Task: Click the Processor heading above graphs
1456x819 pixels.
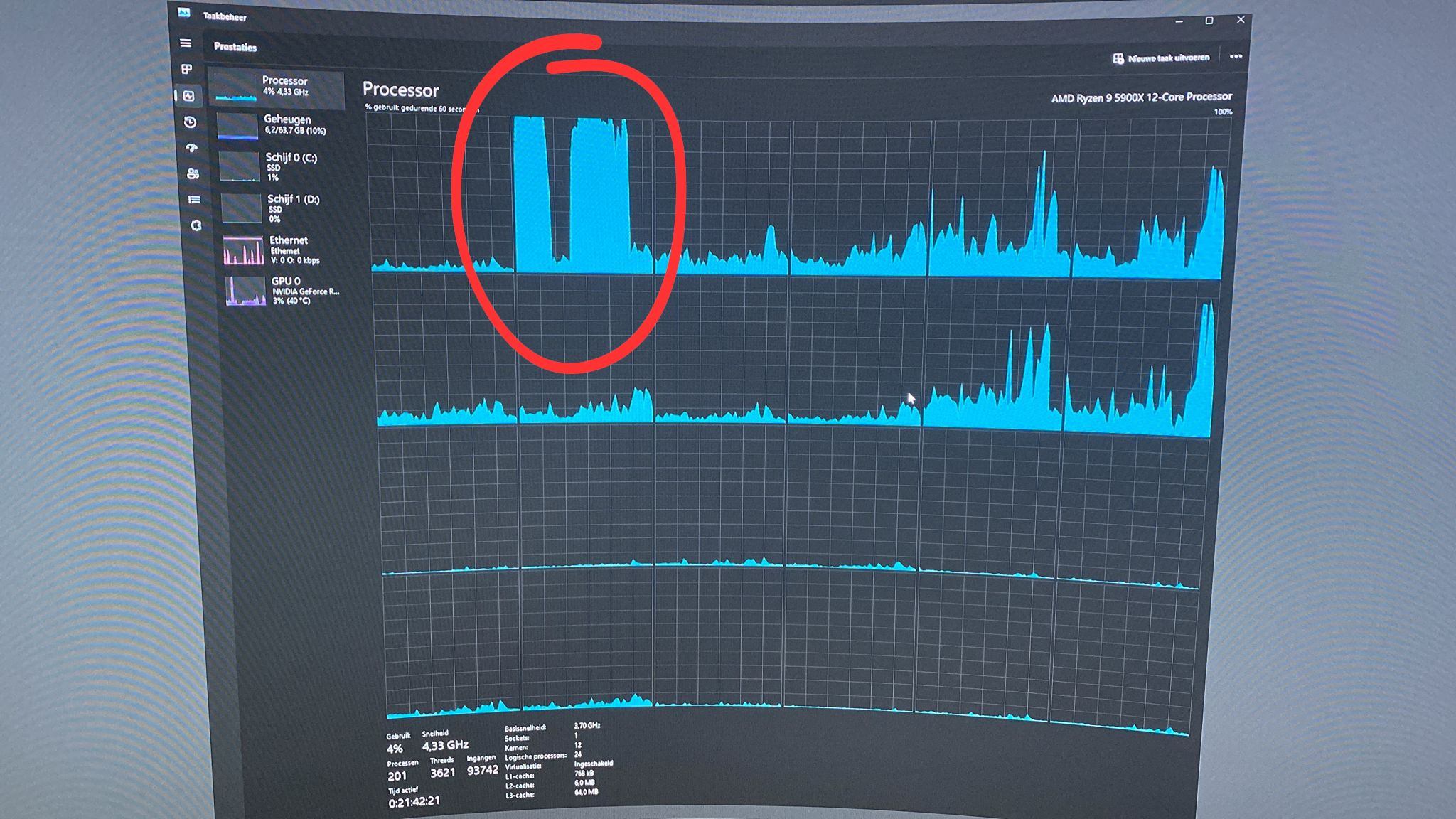Action: click(400, 90)
